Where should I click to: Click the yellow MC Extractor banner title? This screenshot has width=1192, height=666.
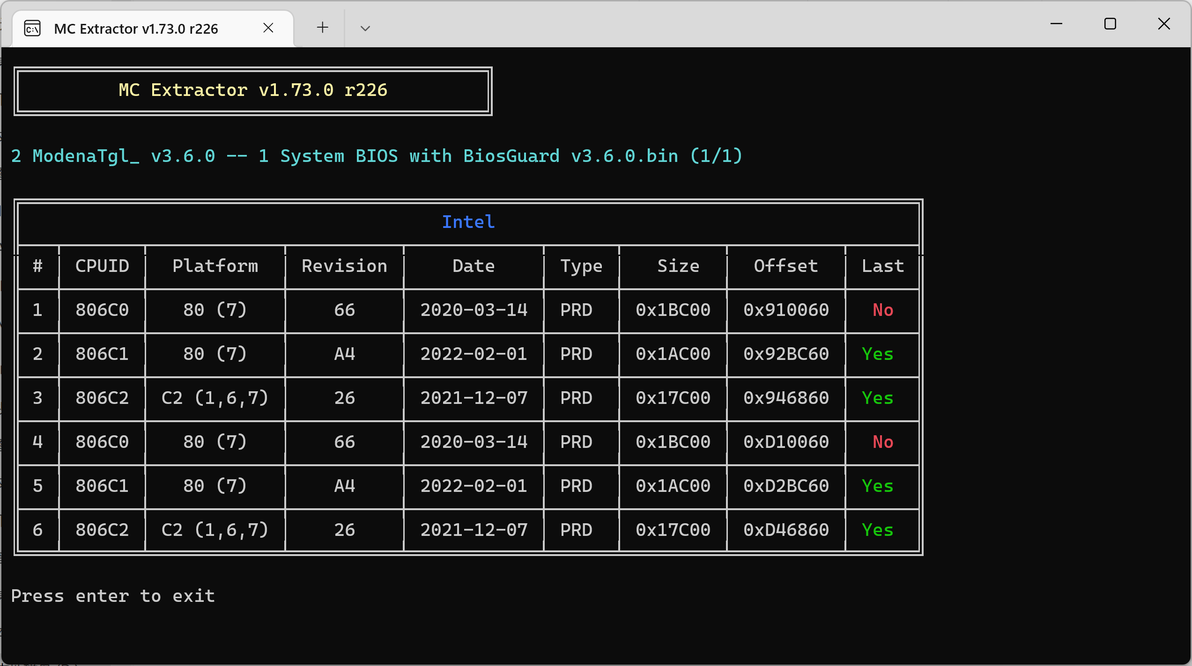click(x=253, y=90)
